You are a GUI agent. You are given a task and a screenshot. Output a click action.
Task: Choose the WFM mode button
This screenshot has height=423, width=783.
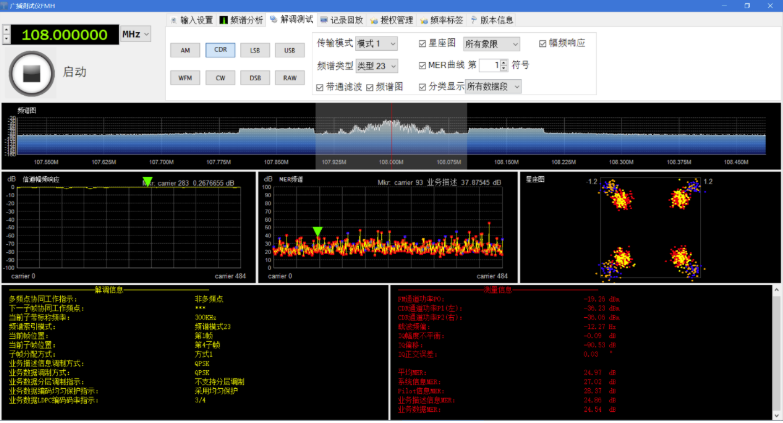point(186,77)
